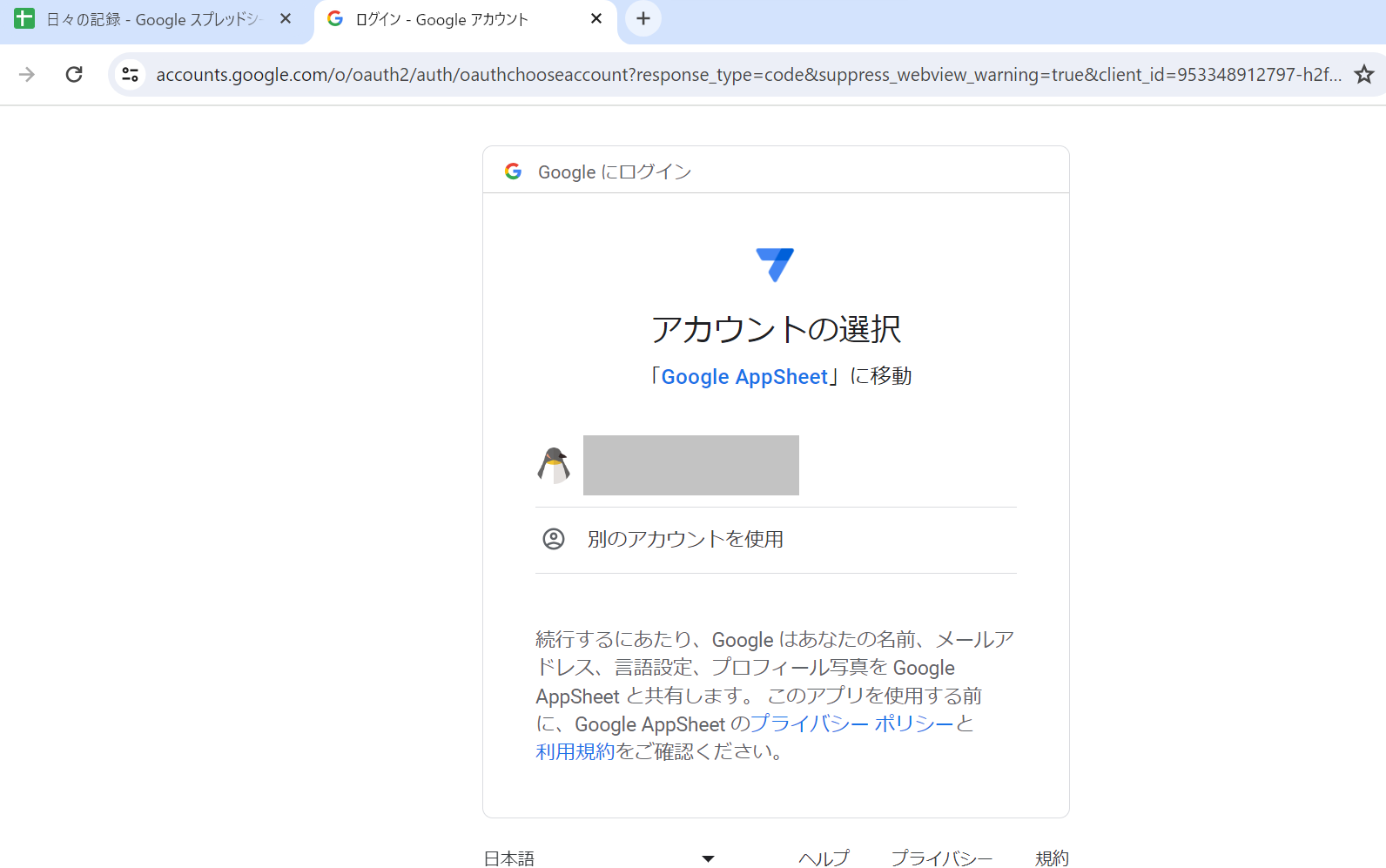Open a new browser tab
Image resolution: width=1386 pixels, height=868 pixels.
click(x=643, y=19)
